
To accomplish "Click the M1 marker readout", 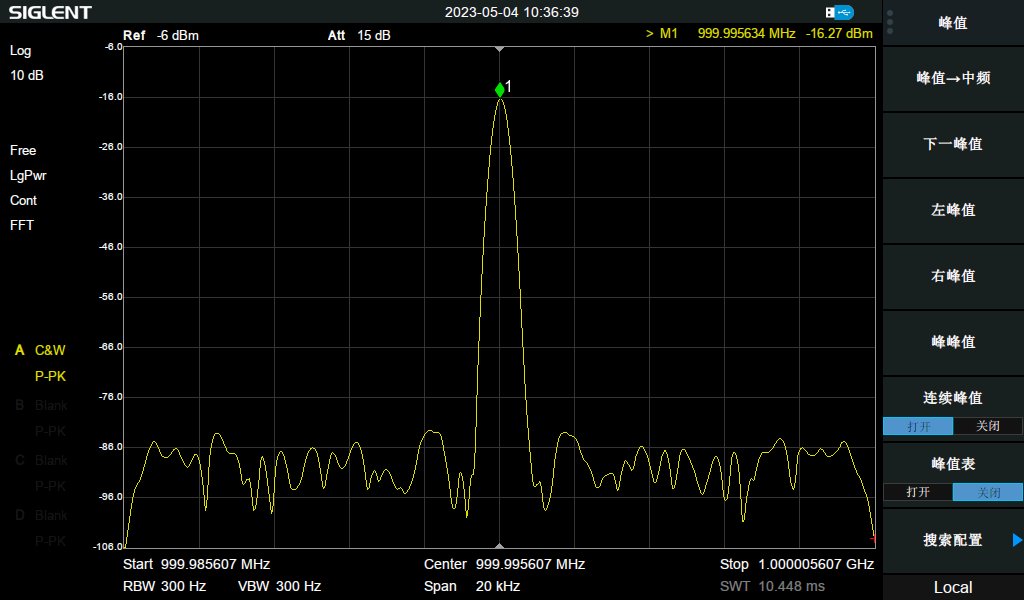I will pyautogui.click(x=759, y=33).
